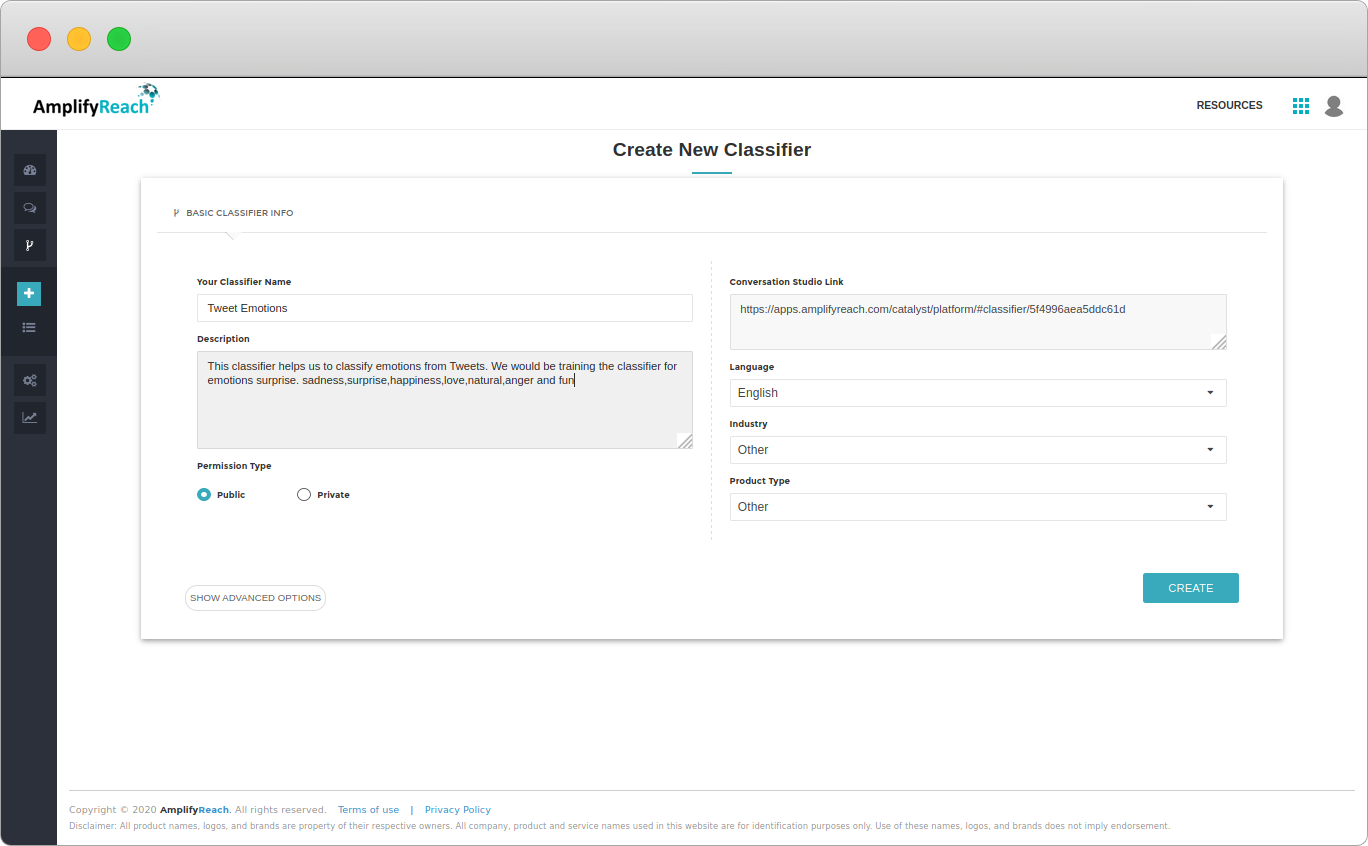Image resolution: width=1368 pixels, height=846 pixels.
Task: Click the highlighted Add Classifier plus icon
Action: [30, 293]
